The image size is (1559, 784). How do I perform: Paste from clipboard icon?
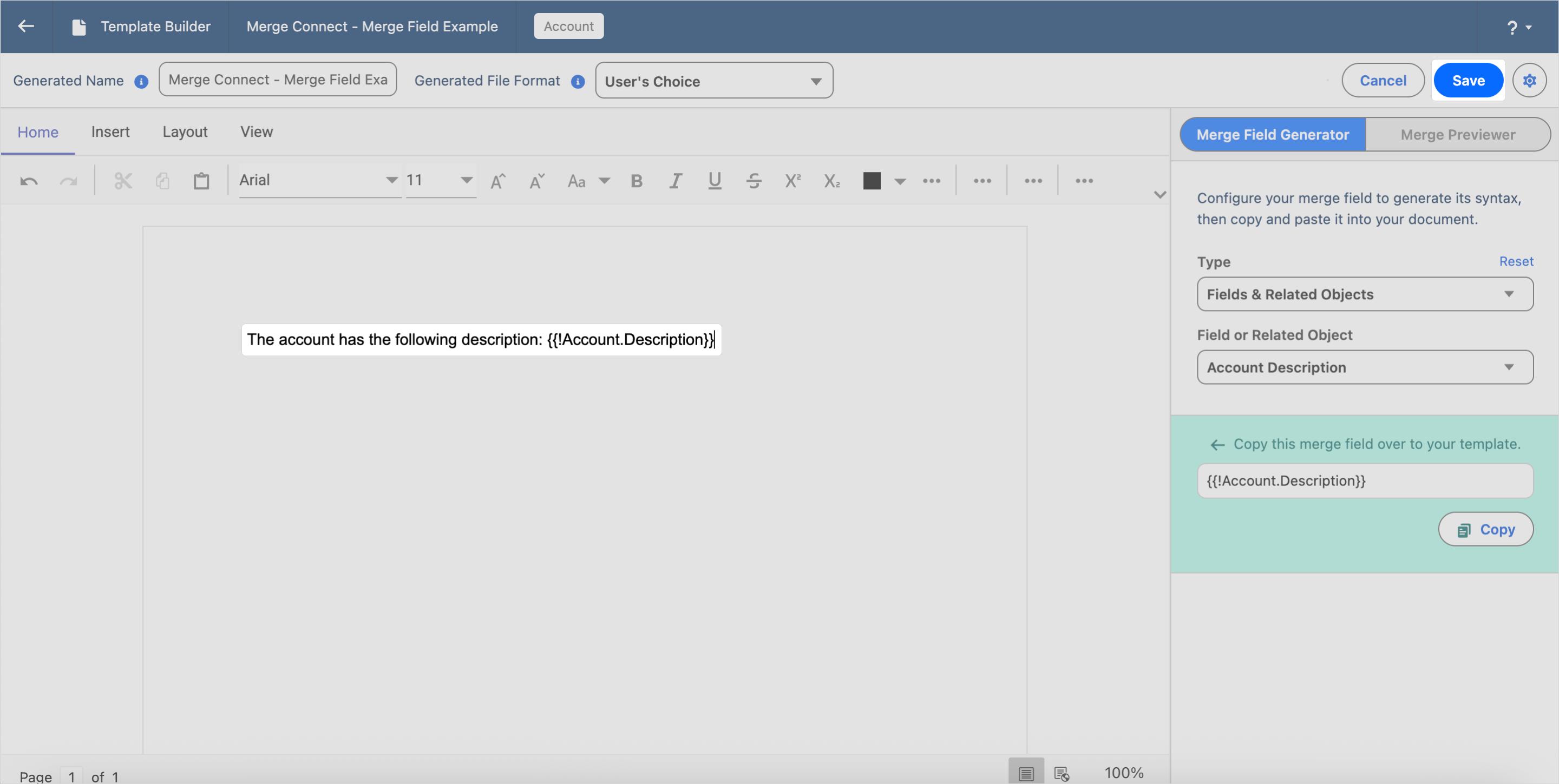201,180
